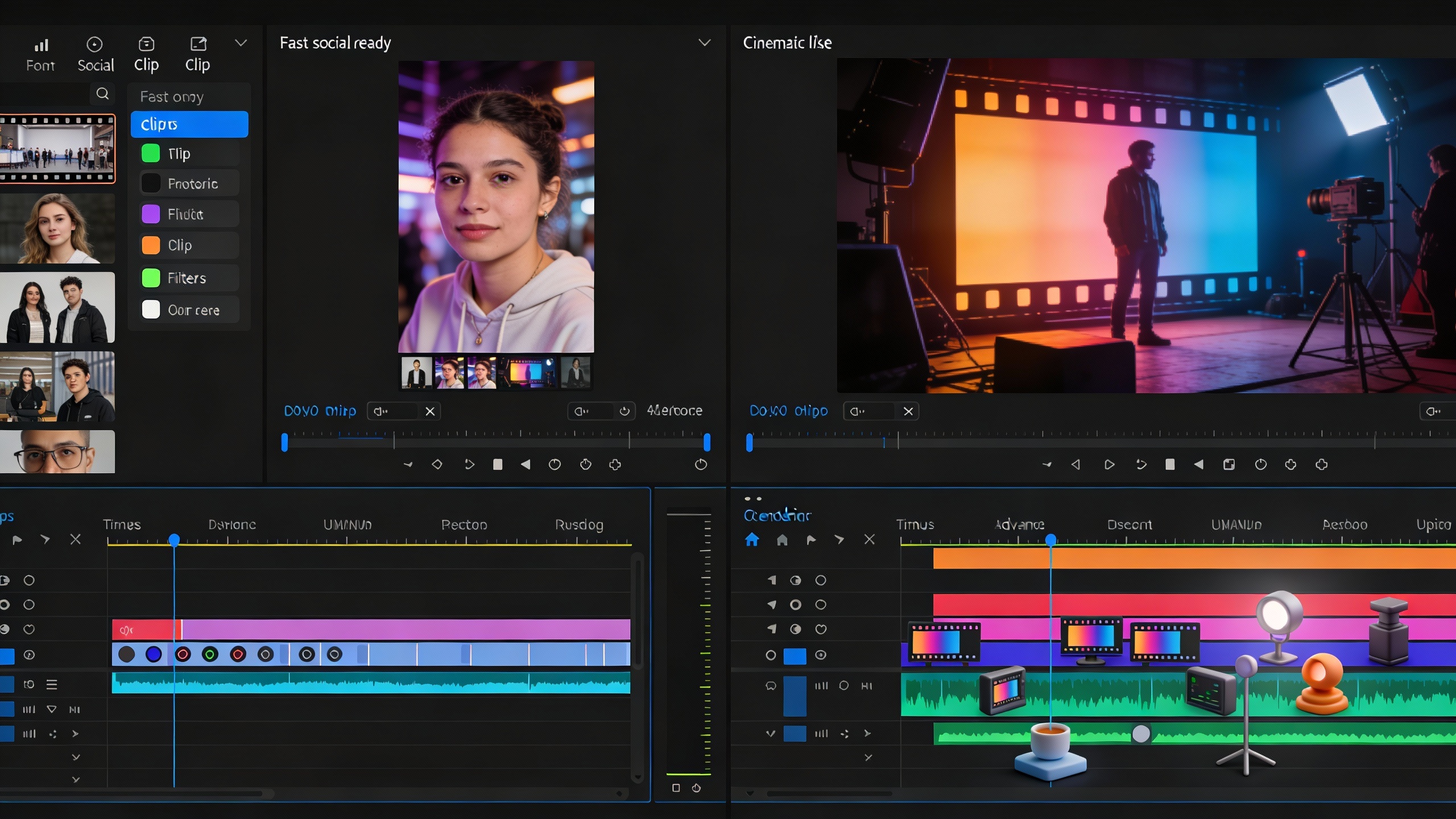Click the Merooce button
The image size is (1456, 819).
(x=674, y=411)
